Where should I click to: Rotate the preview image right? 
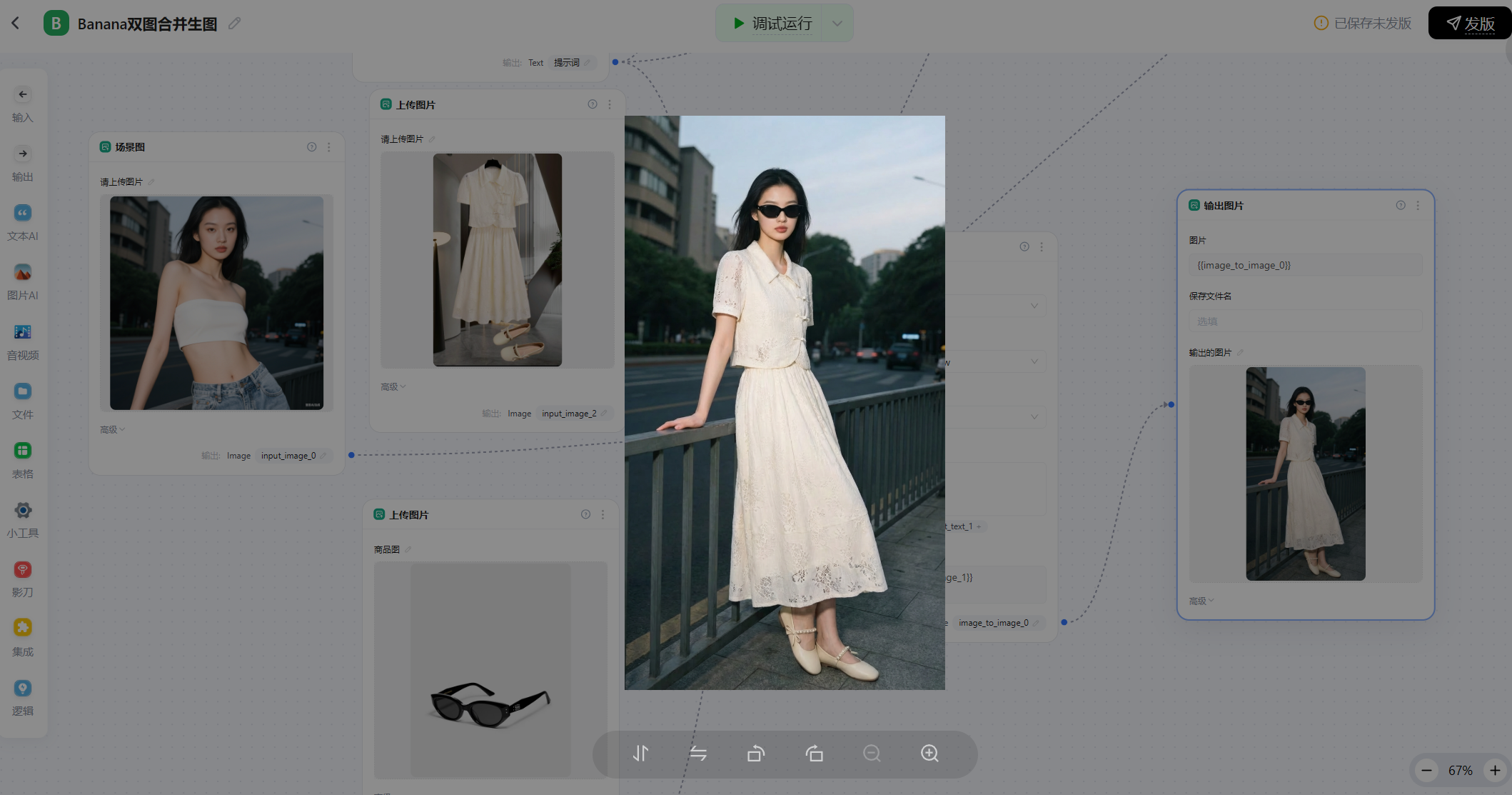click(x=814, y=754)
